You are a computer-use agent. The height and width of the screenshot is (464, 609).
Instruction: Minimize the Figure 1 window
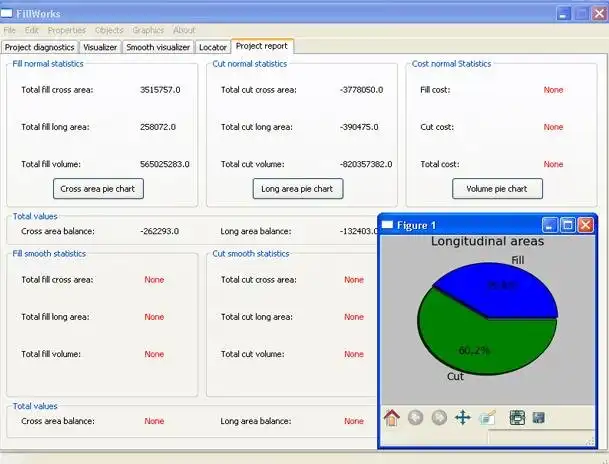[549, 225]
